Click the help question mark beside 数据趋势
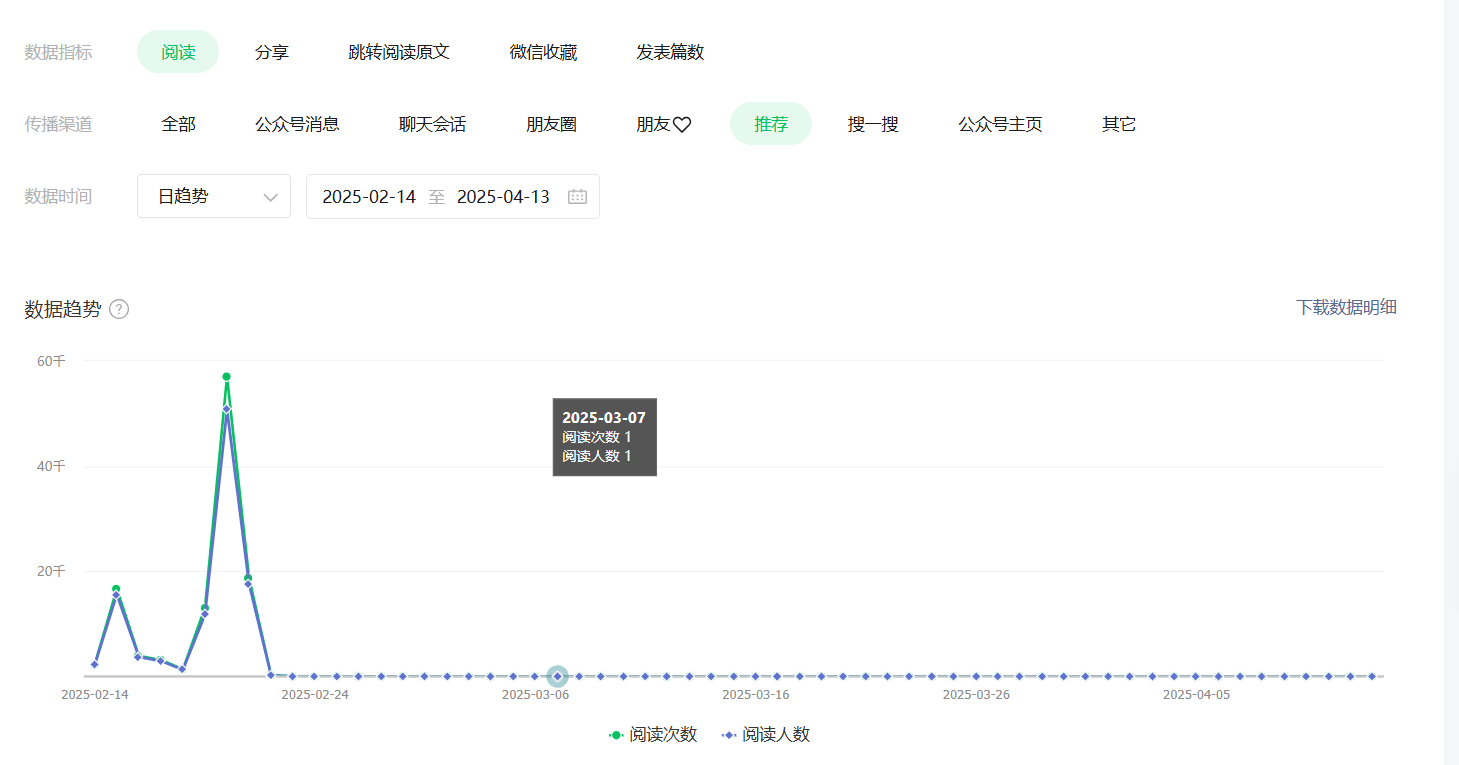This screenshot has width=1459, height=765. [119, 309]
